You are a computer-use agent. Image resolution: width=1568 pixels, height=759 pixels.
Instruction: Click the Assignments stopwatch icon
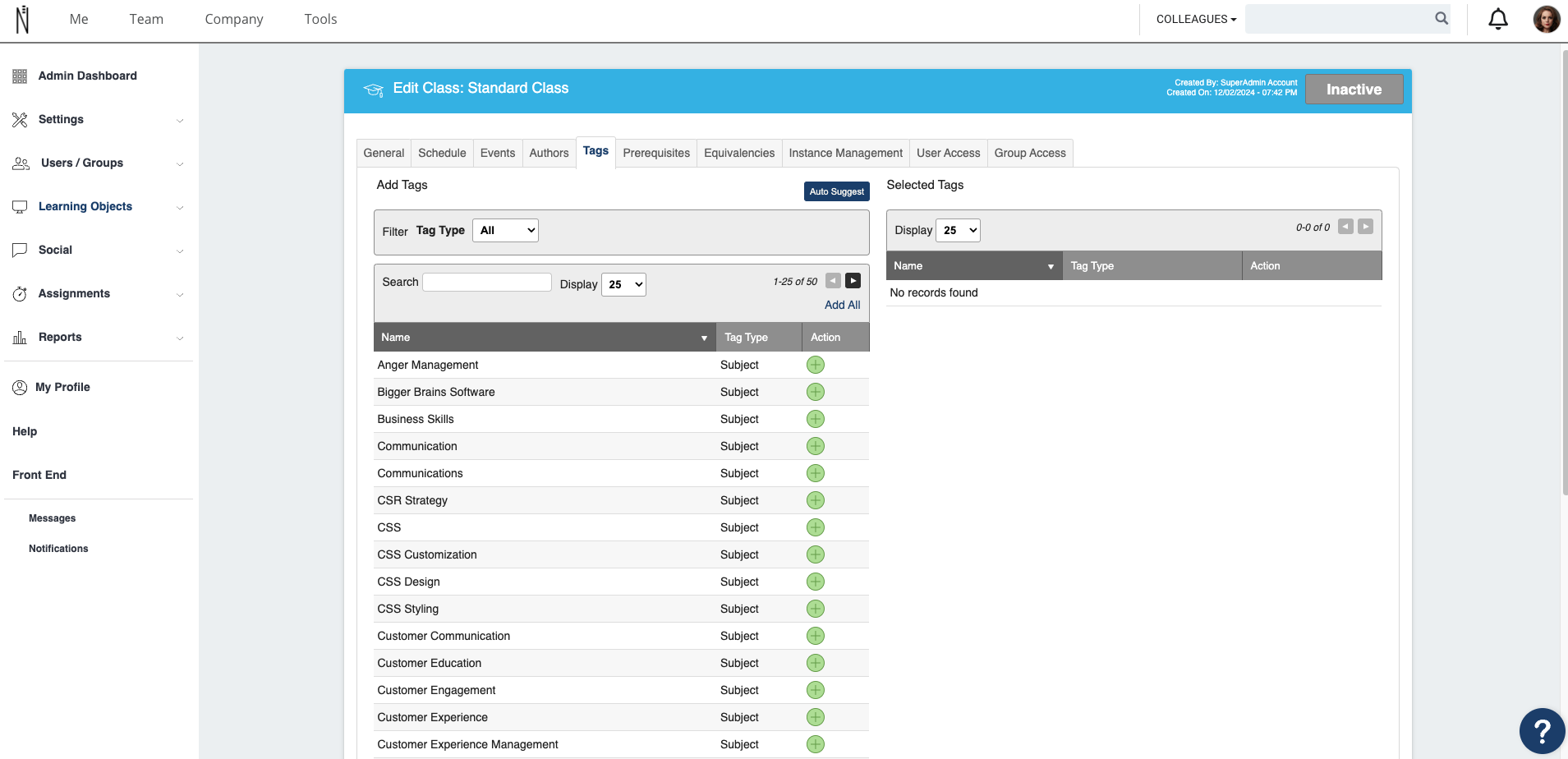pyautogui.click(x=20, y=294)
